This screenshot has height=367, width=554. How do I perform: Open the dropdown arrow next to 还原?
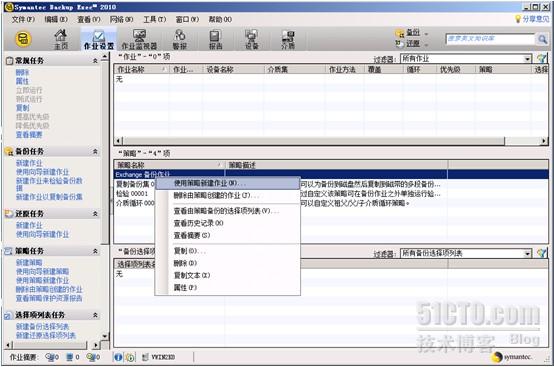click(426, 45)
